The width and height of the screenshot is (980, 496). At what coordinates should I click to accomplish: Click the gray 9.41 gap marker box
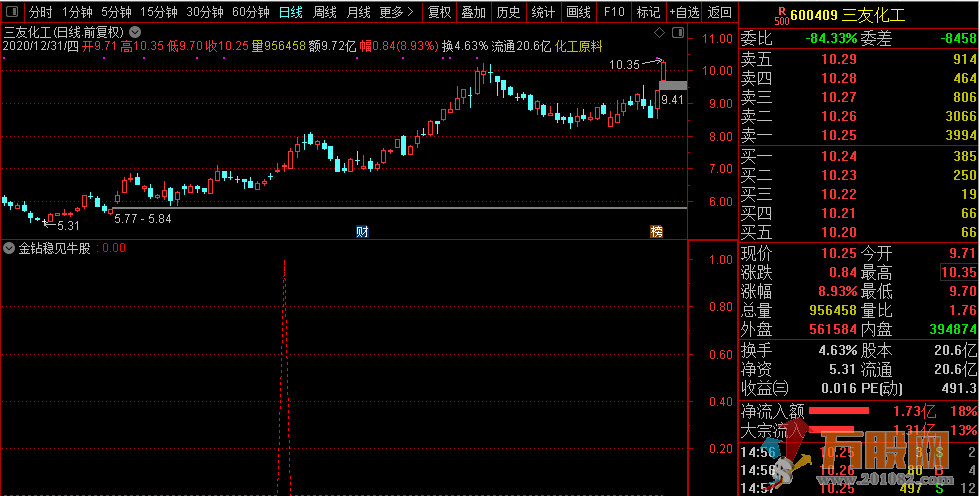[672, 86]
